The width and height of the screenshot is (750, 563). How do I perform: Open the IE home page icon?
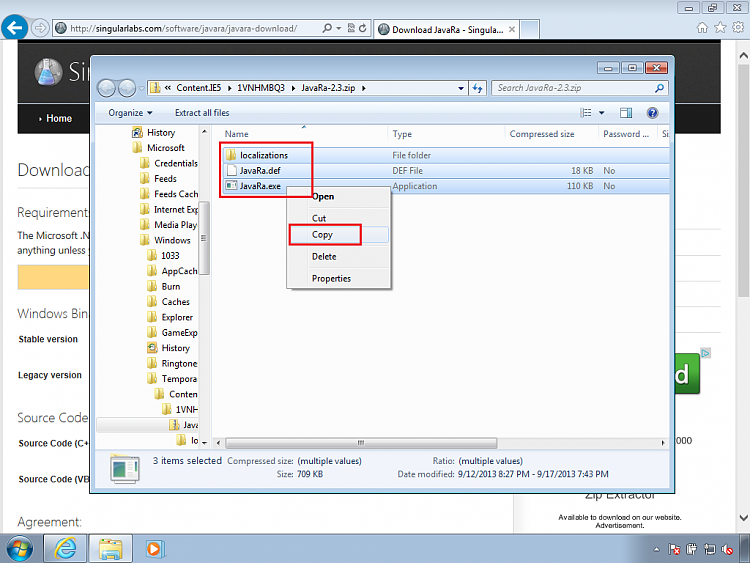702,28
